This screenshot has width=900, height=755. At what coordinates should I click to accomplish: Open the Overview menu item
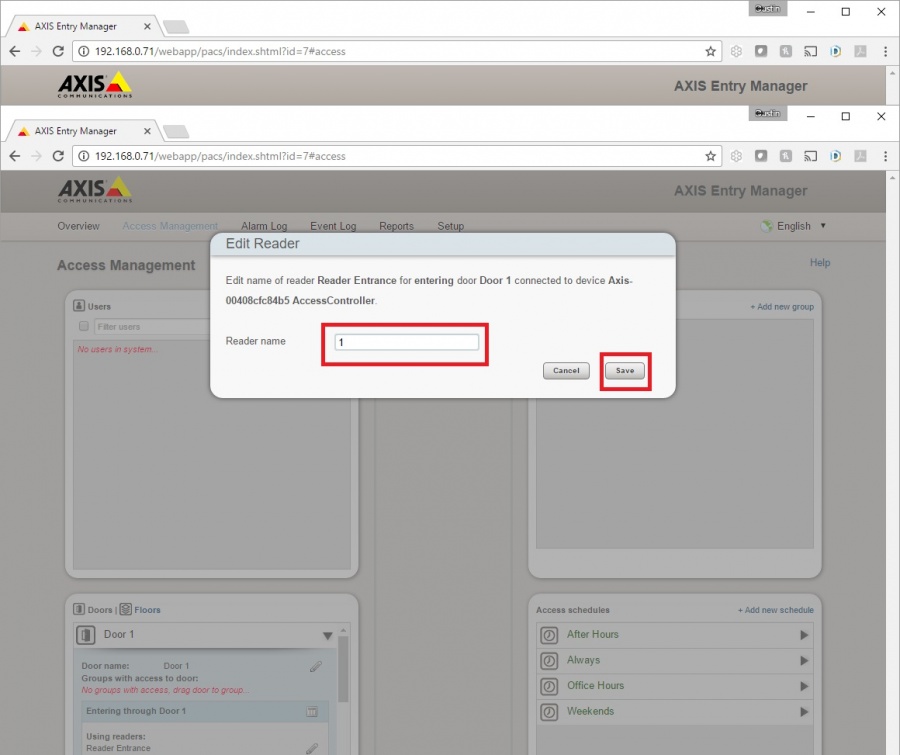pyautogui.click(x=79, y=226)
